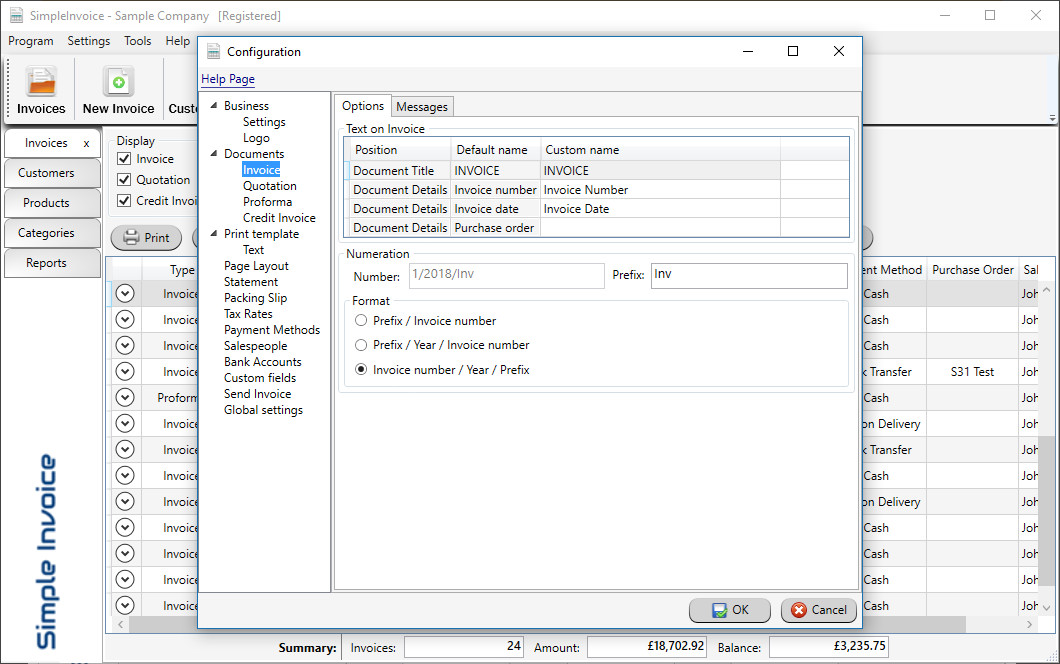Image resolution: width=1060 pixels, height=664 pixels.
Task: Open the Reports side tab
Action: click(53, 263)
